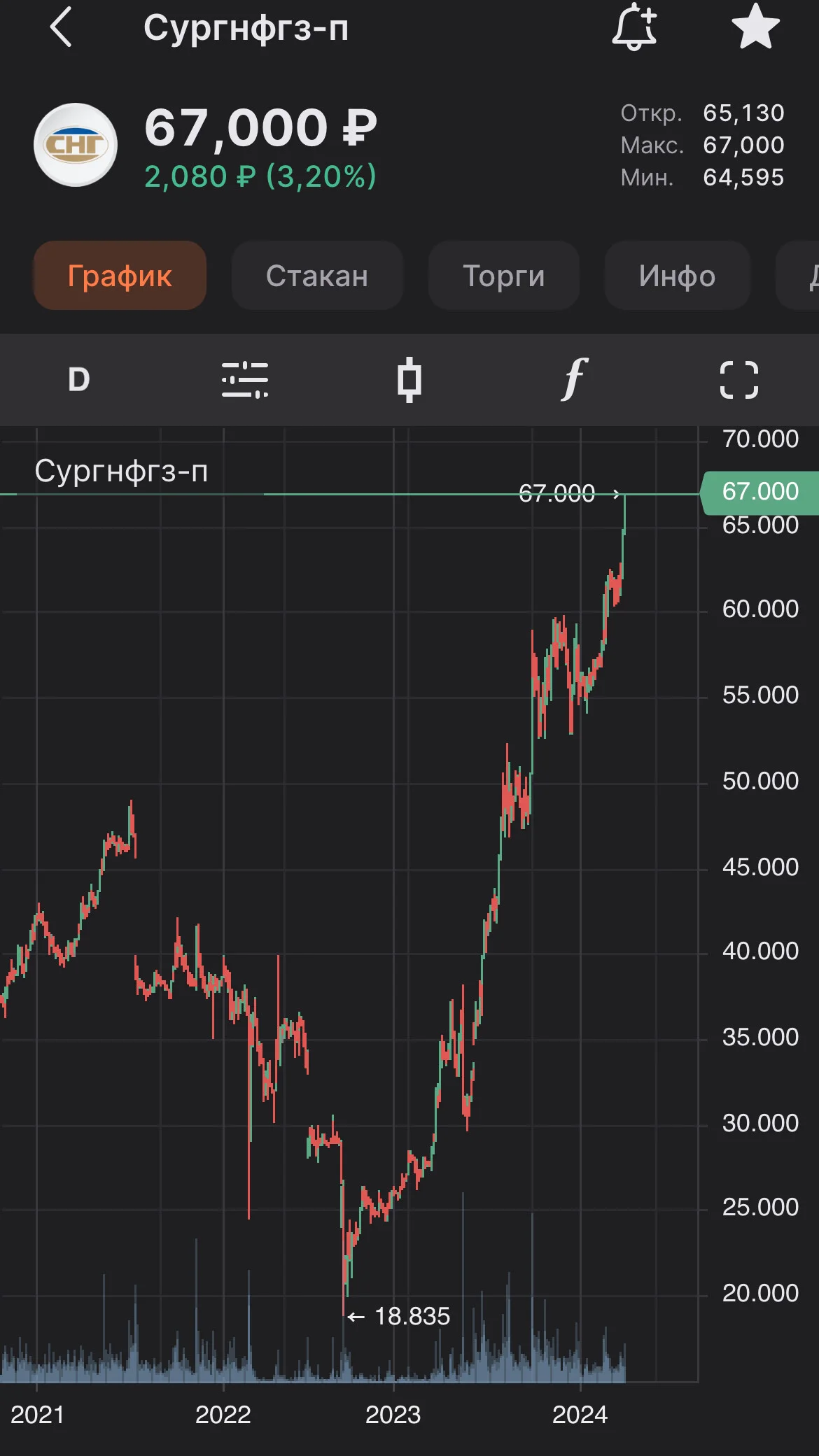Image resolution: width=819 pixels, height=1456 pixels.
Task: Tap the 2023 label on time axis
Action: [x=393, y=1415]
